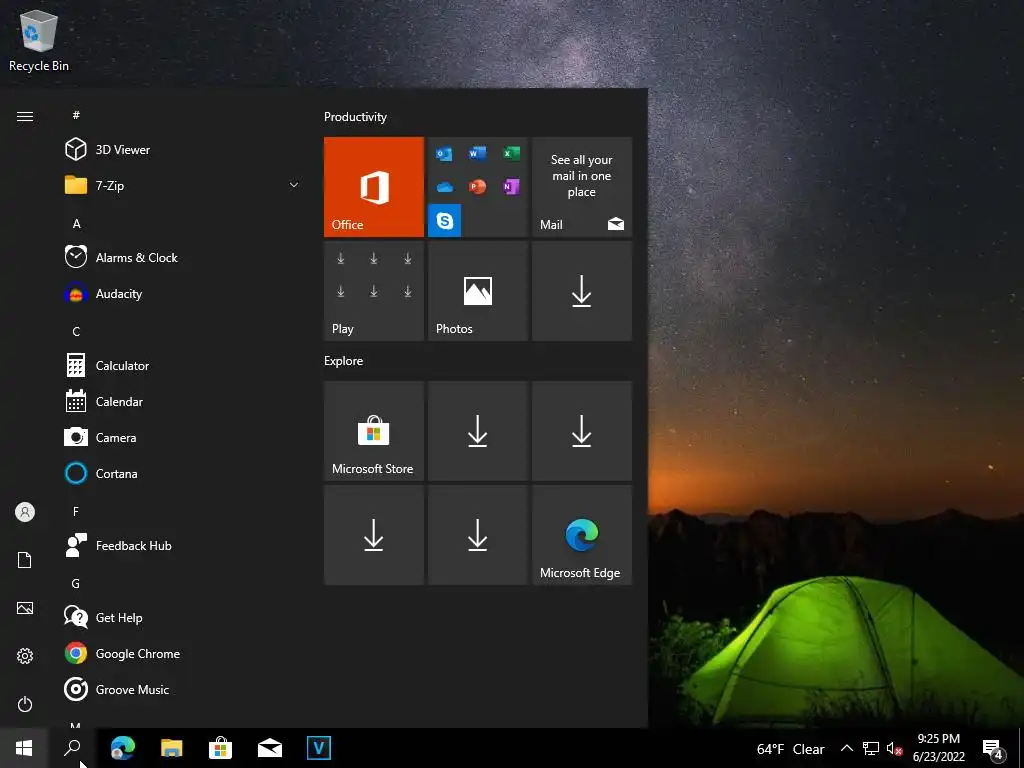Viewport: 1024px width, 768px height.
Task: Click the Windows Start button
Action: click(x=24, y=748)
